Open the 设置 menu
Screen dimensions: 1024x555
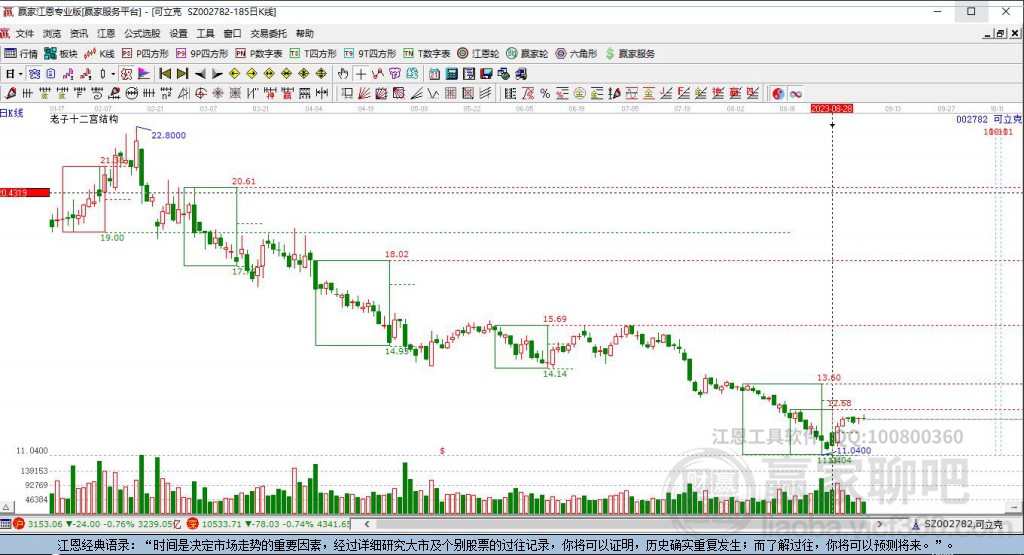pos(178,33)
